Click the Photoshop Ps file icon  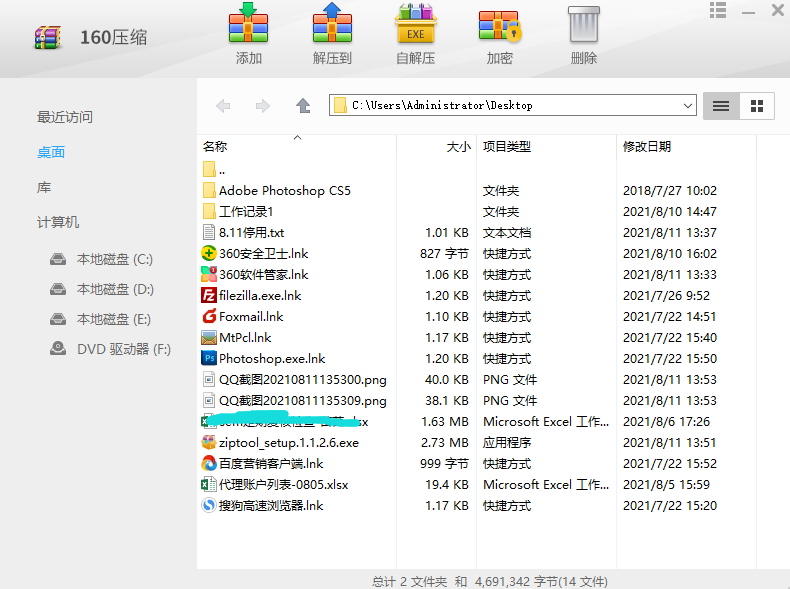pos(209,358)
